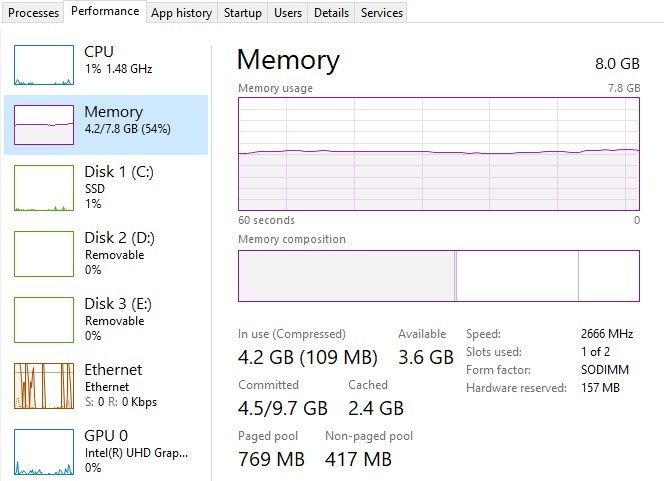The width and height of the screenshot is (664, 481).
Task: Click the Ethernet label in sidebar
Action: click(113, 370)
